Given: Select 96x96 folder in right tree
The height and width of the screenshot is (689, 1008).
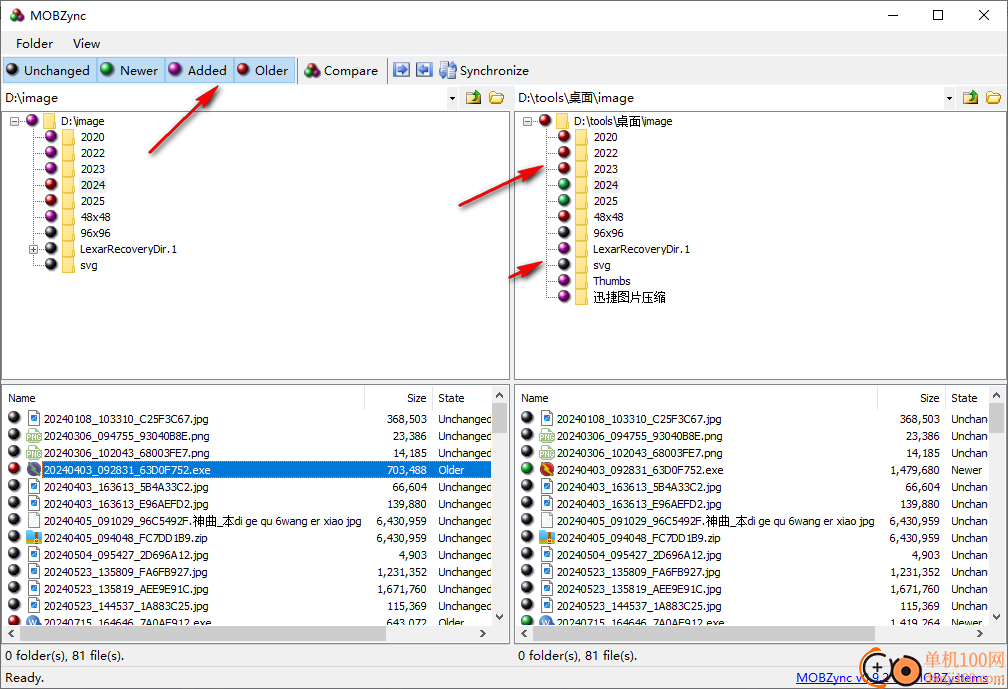Looking at the screenshot, I should point(608,233).
